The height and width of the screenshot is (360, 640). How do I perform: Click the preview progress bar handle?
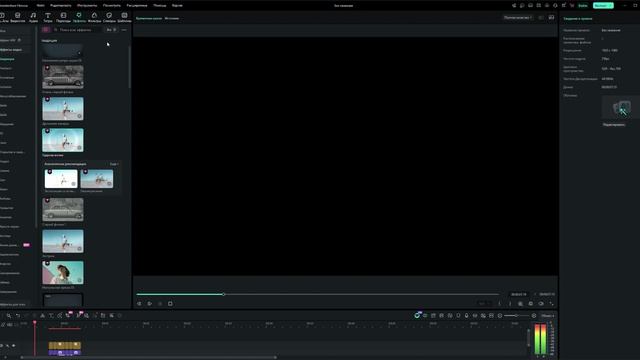(223, 294)
